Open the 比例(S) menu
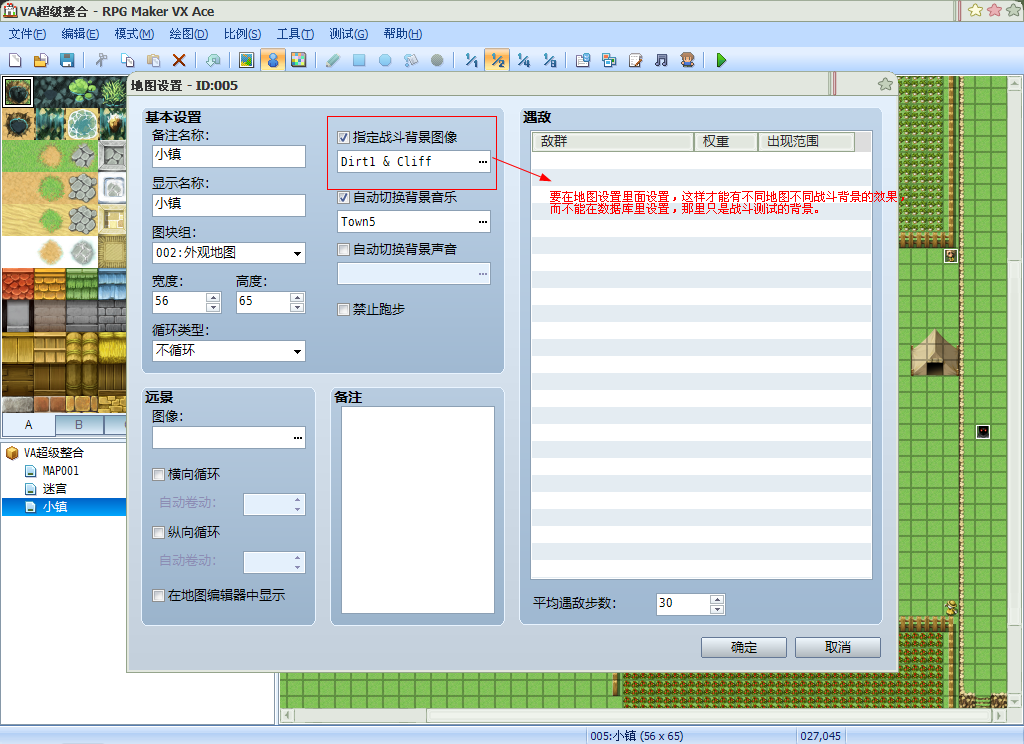This screenshot has height=744, width=1024. coord(242,34)
